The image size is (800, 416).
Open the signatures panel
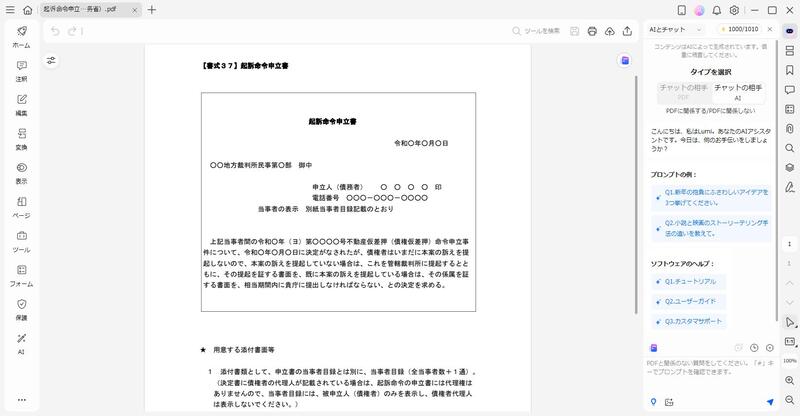point(790,187)
